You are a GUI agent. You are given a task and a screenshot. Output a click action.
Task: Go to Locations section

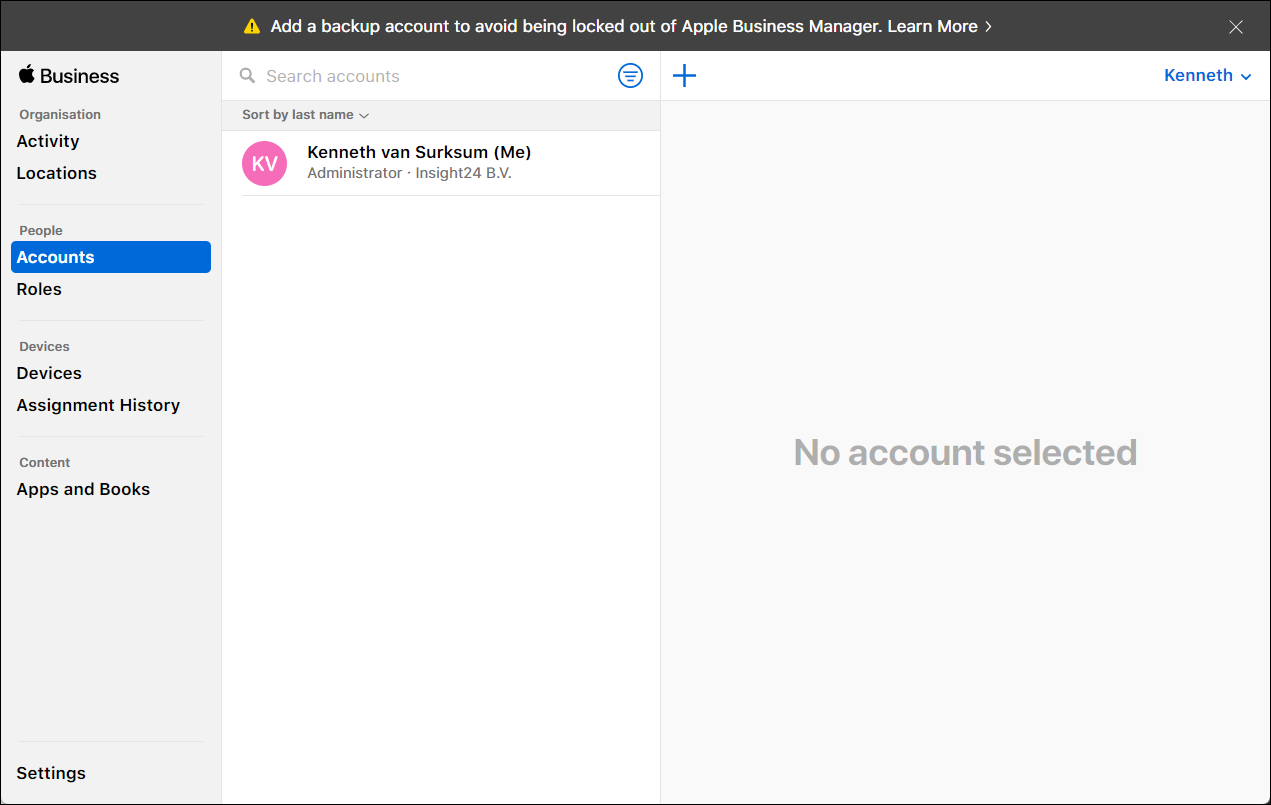click(x=57, y=173)
